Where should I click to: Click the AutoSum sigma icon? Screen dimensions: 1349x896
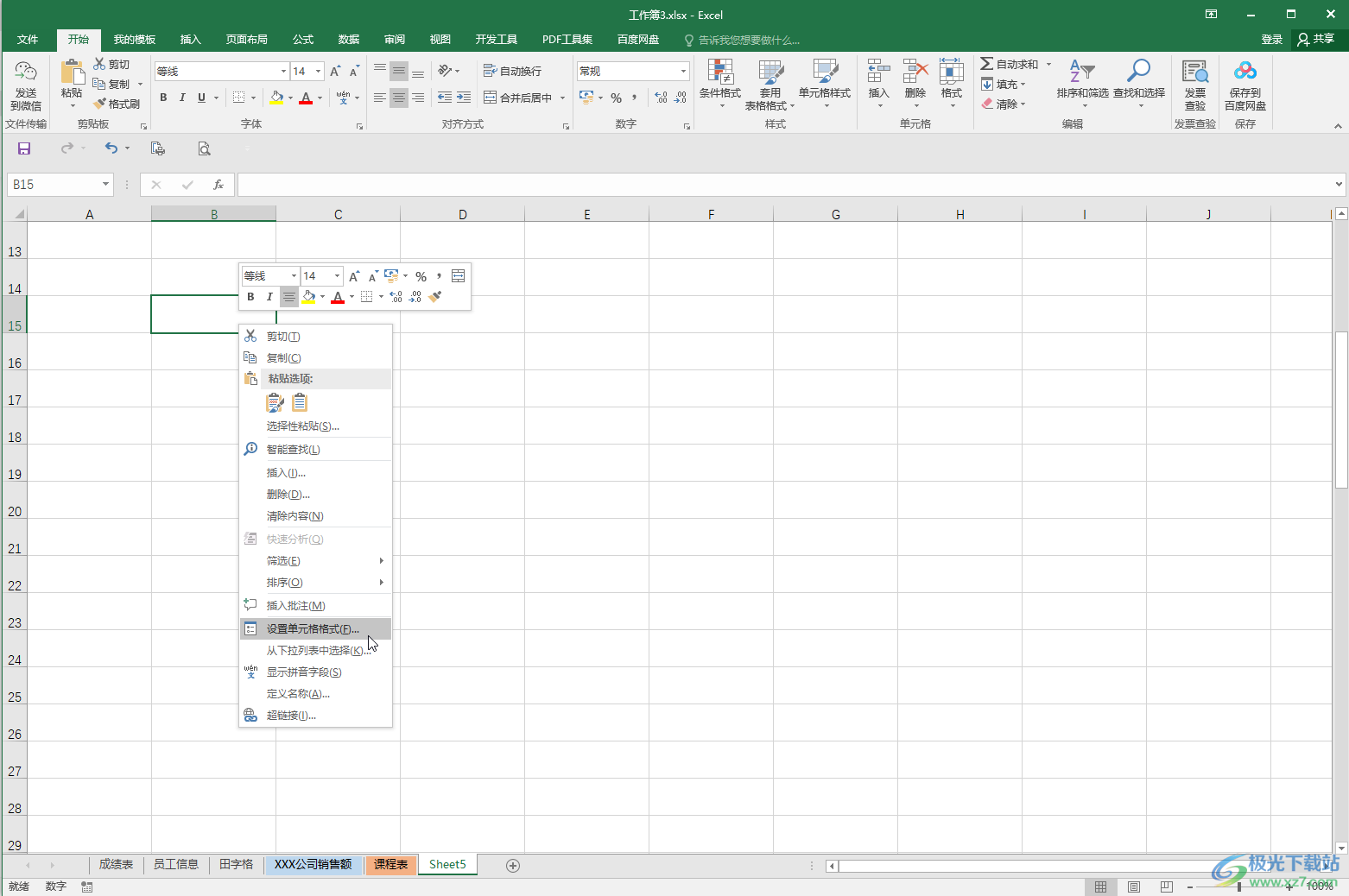point(986,64)
